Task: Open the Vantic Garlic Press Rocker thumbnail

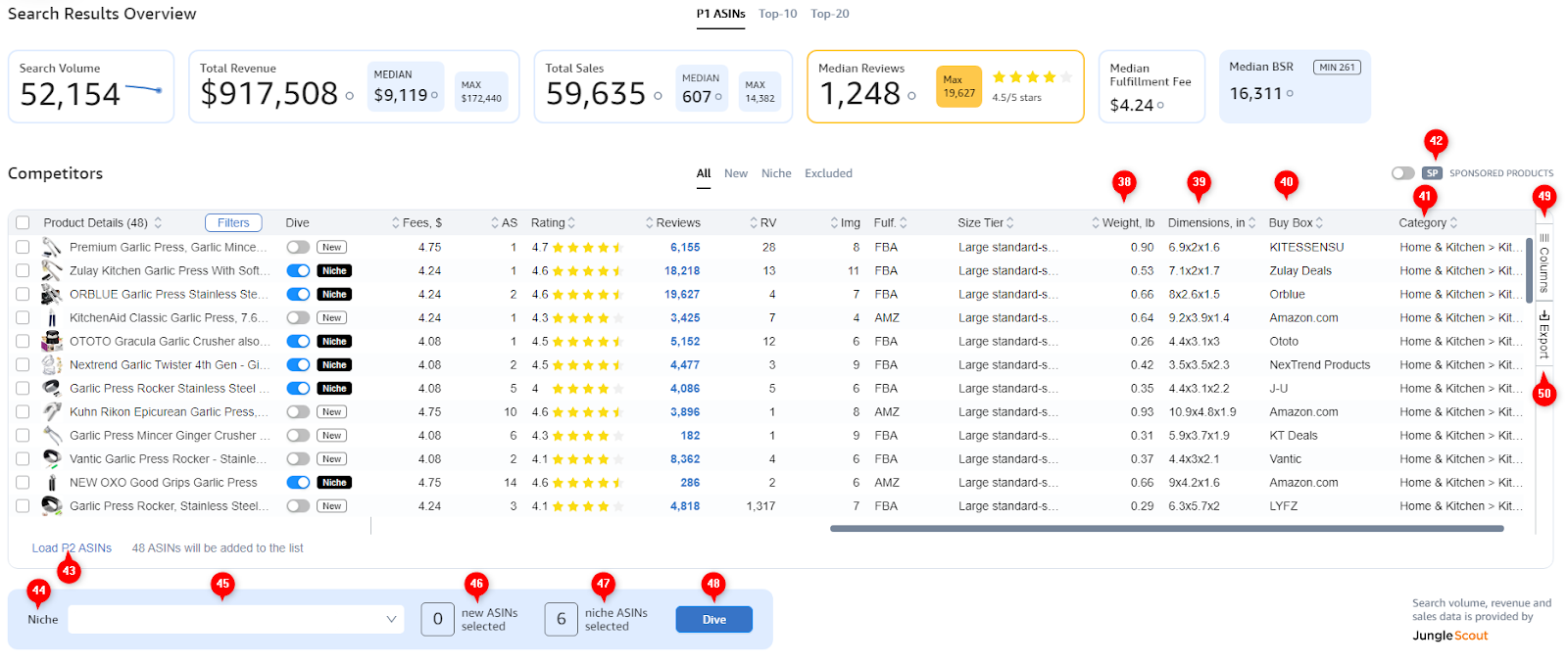Action: tap(52, 458)
